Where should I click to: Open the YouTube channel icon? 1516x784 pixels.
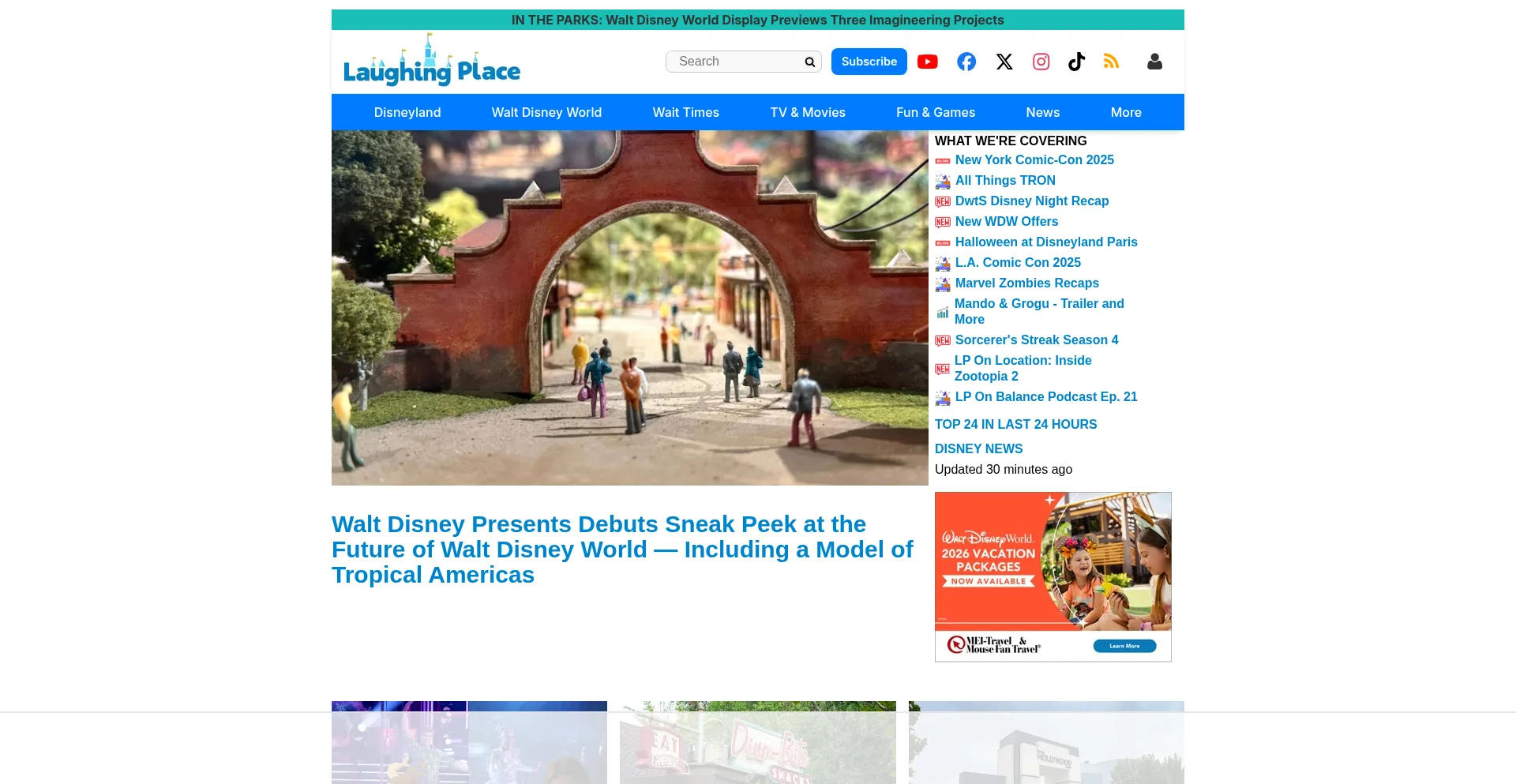click(x=928, y=62)
